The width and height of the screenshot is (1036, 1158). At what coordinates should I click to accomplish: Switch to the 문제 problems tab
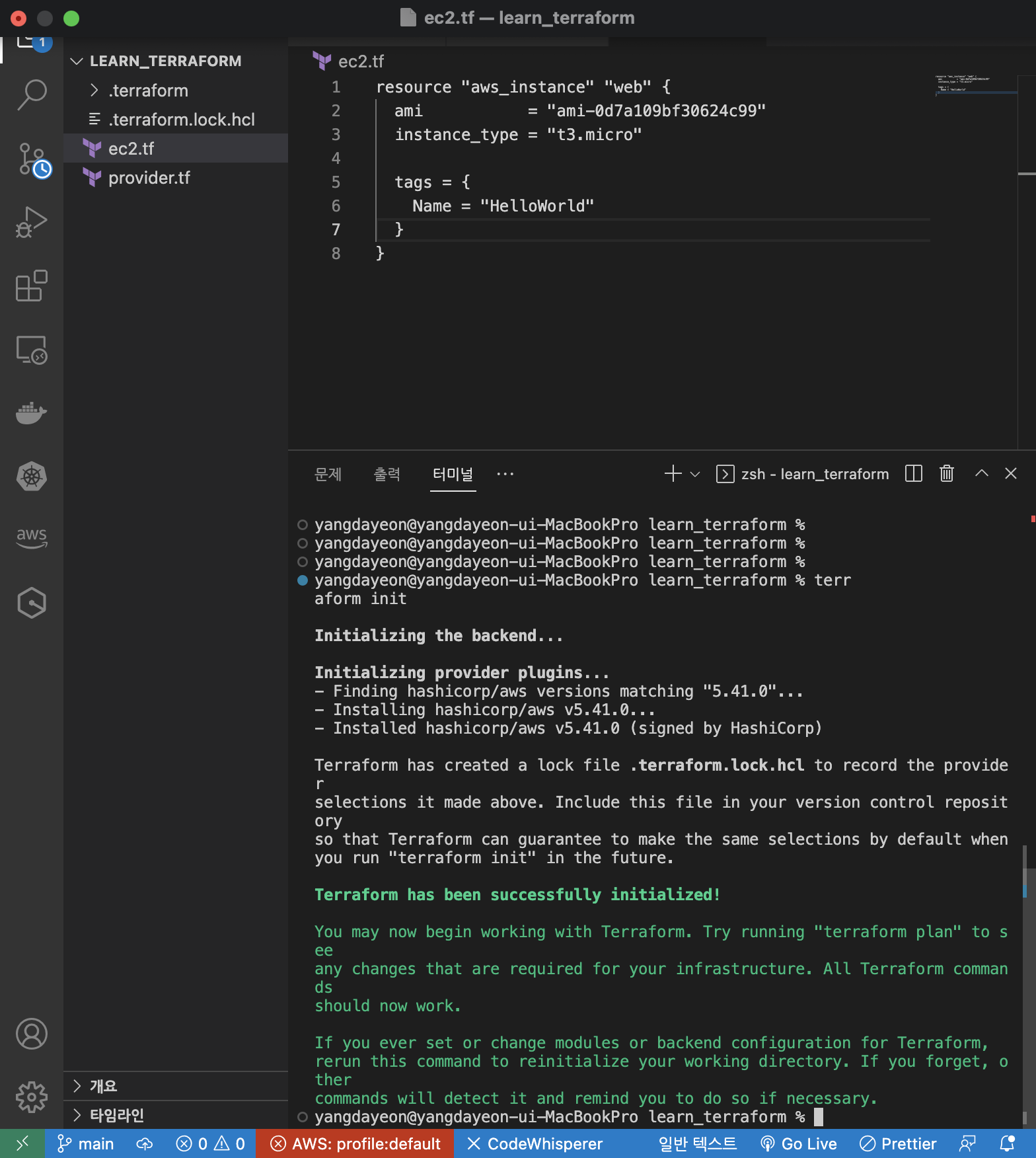328,474
